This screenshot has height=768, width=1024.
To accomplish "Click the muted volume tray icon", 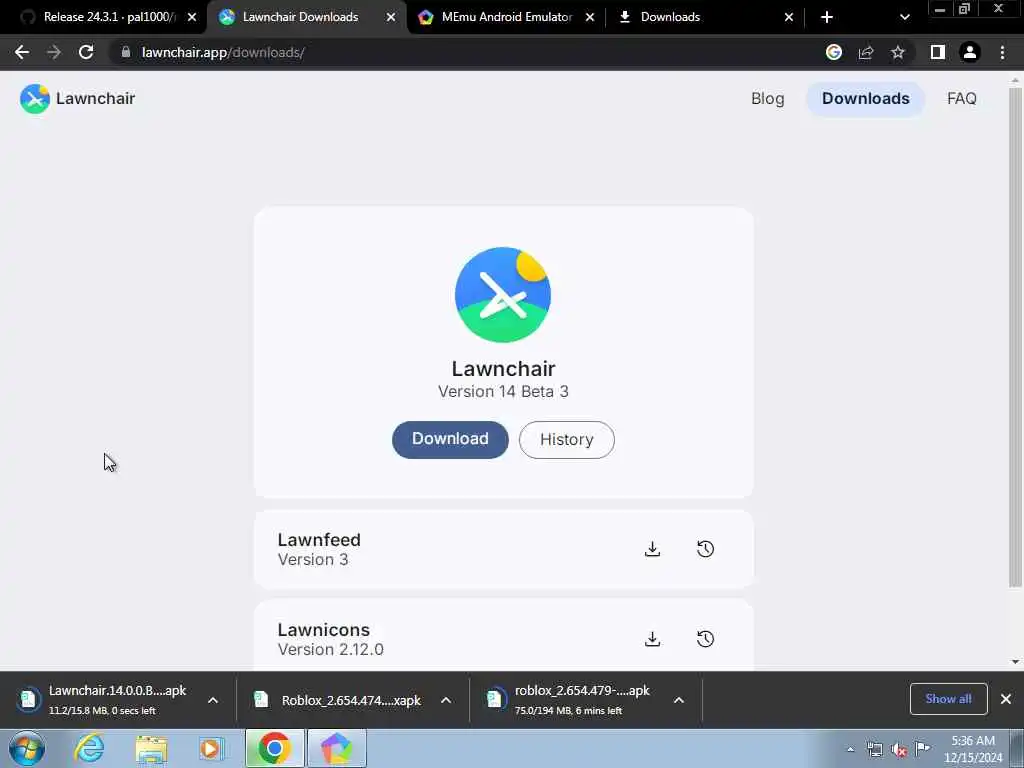I will [x=899, y=750].
